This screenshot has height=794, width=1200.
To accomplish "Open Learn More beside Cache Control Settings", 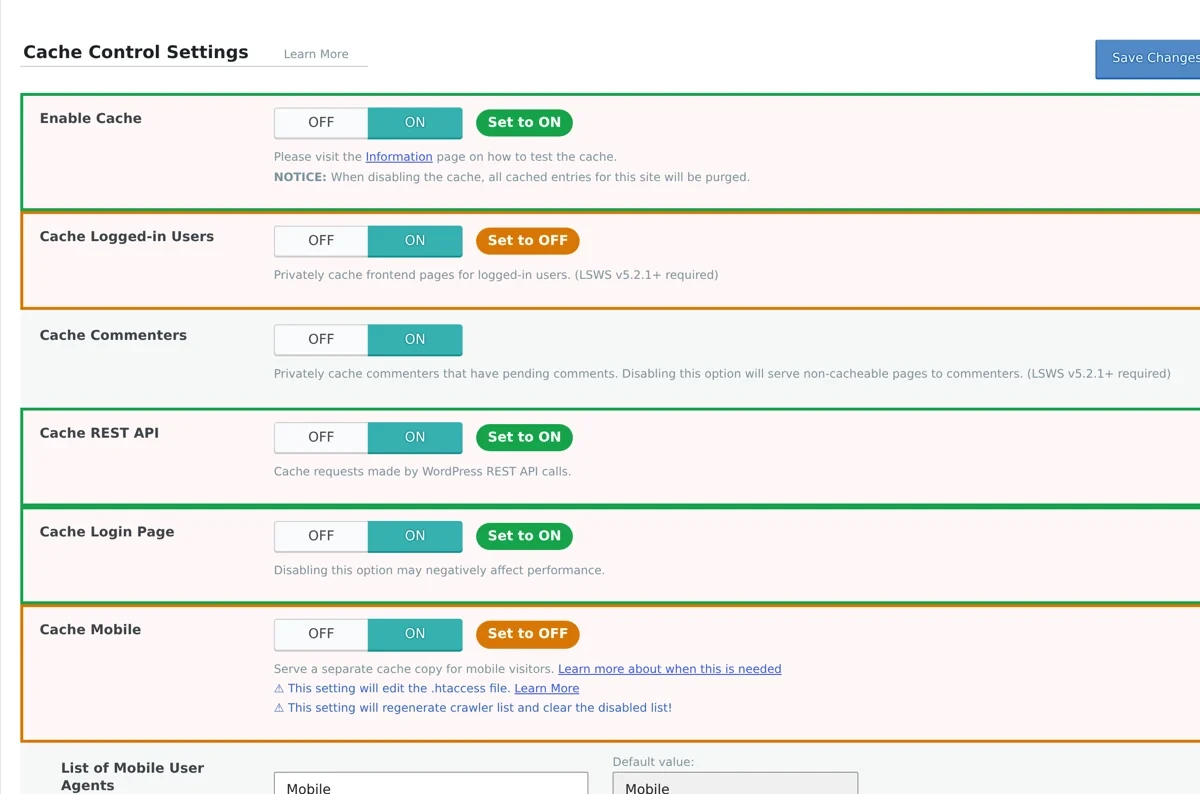I will pyautogui.click(x=316, y=54).
